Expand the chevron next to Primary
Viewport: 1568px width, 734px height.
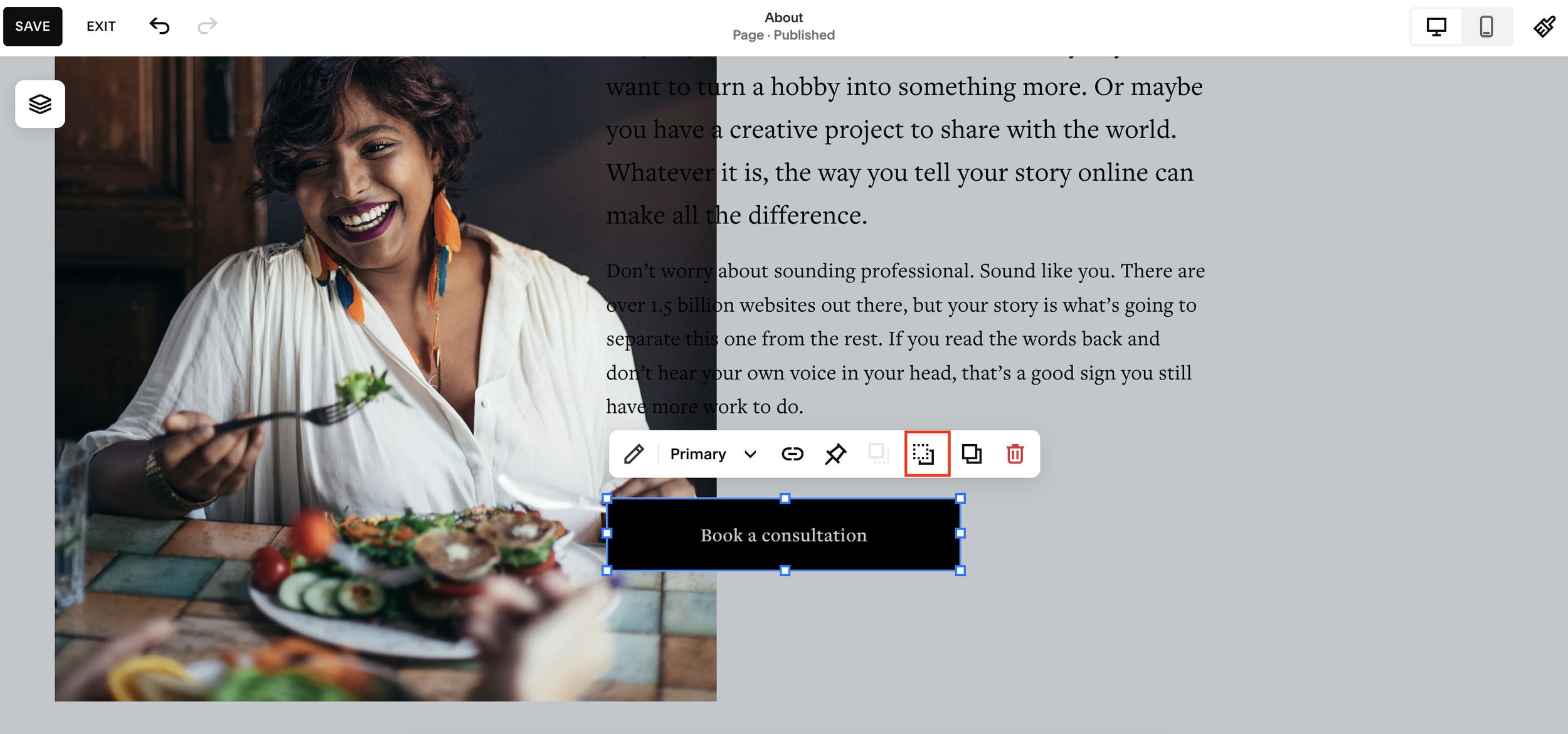[749, 454]
